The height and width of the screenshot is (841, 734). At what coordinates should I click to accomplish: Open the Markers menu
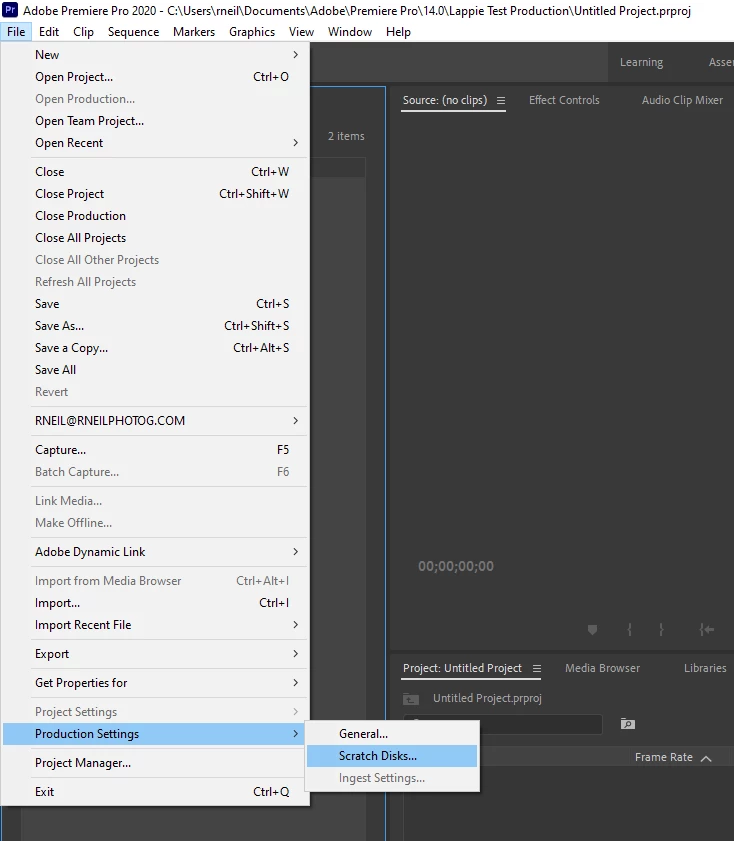tap(194, 32)
